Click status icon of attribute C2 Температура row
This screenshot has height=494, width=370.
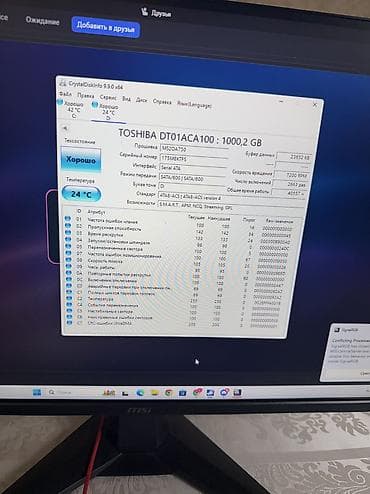(69, 298)
